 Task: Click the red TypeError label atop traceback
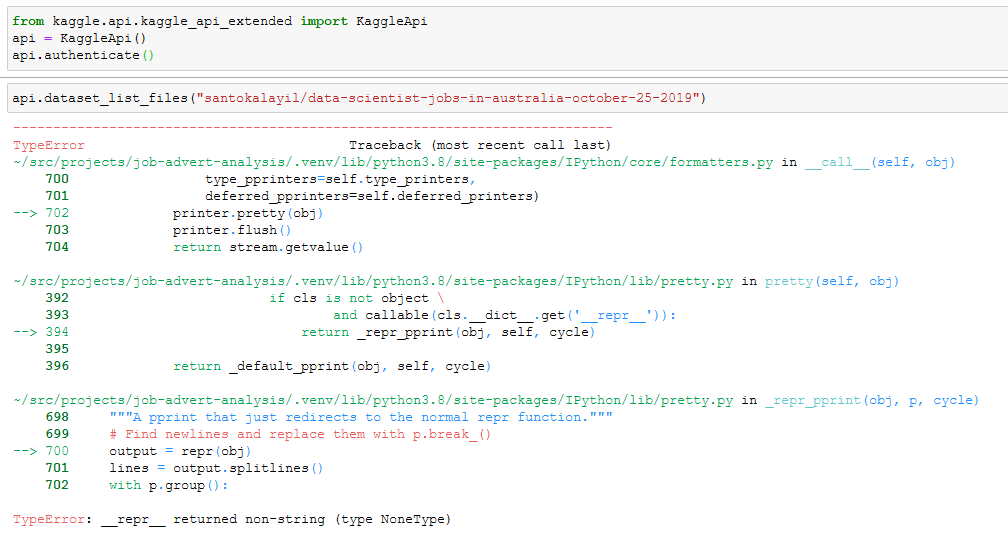click(x=49, y=145)
